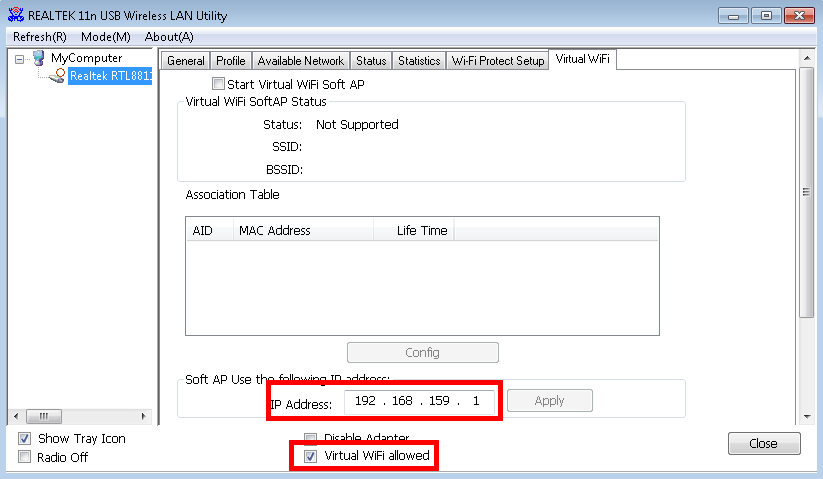Click the Config button

tap(423, 353)
